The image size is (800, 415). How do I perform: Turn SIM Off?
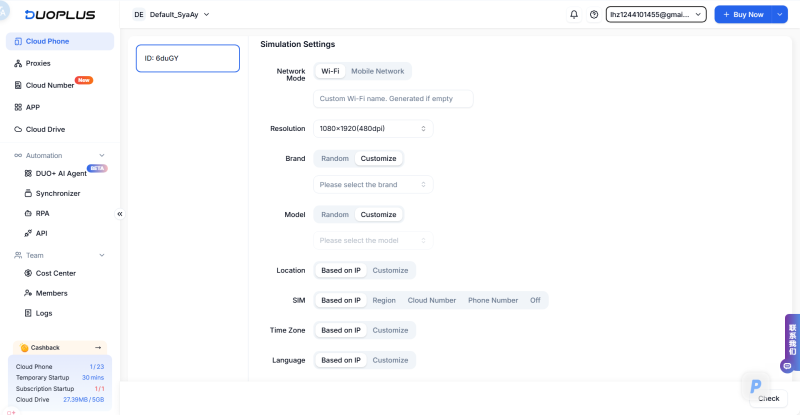pos(535,301)
